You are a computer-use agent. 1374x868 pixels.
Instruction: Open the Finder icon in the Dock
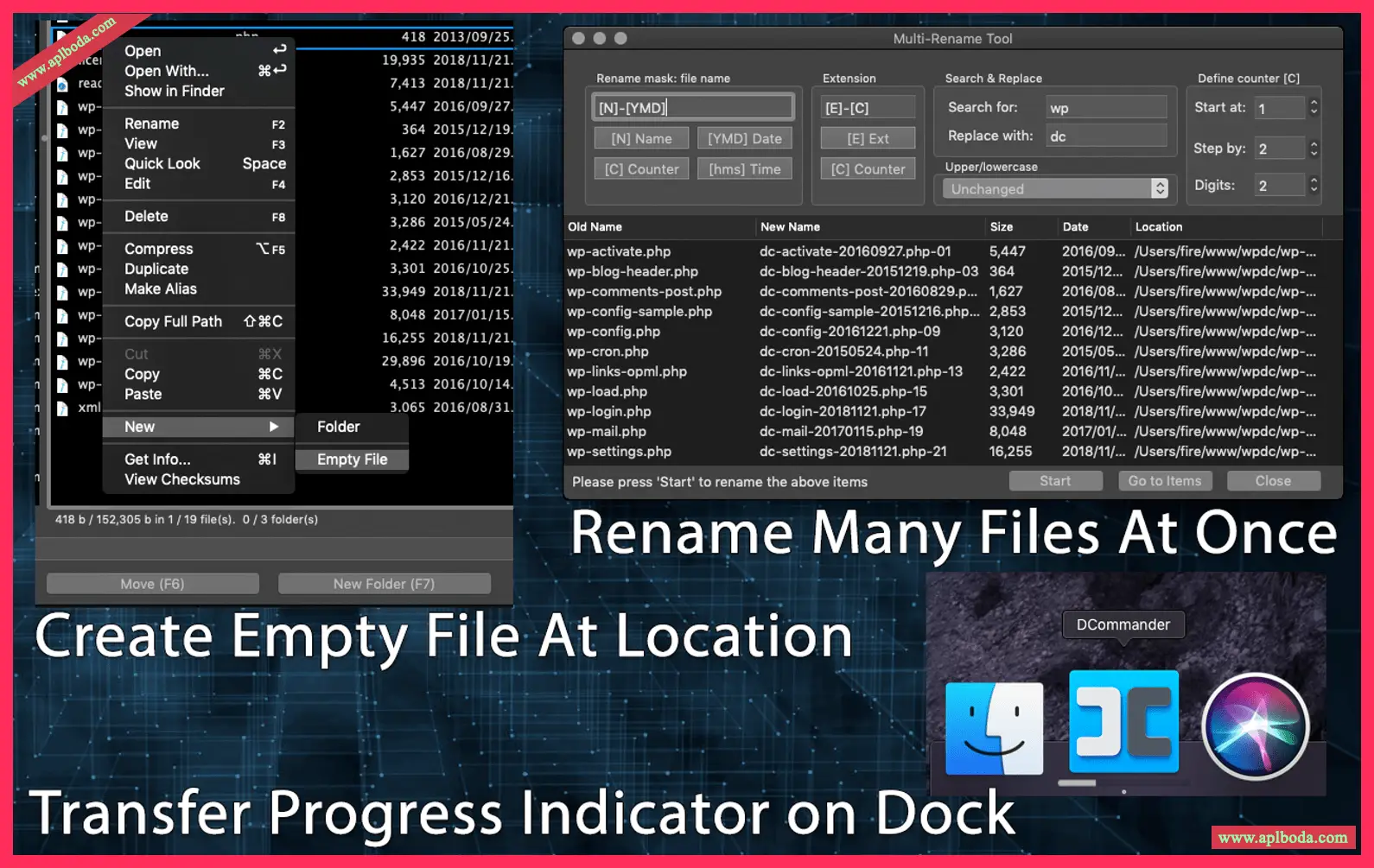(x=994, y=727)
